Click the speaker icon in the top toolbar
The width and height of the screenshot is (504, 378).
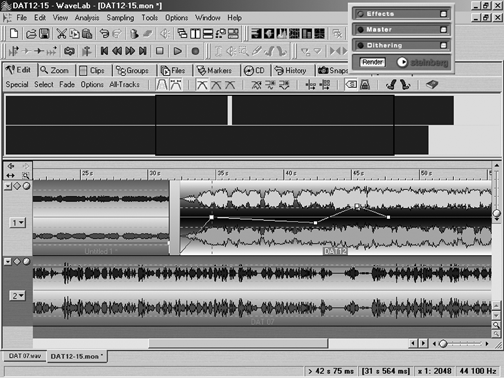[x=165, y=33]
